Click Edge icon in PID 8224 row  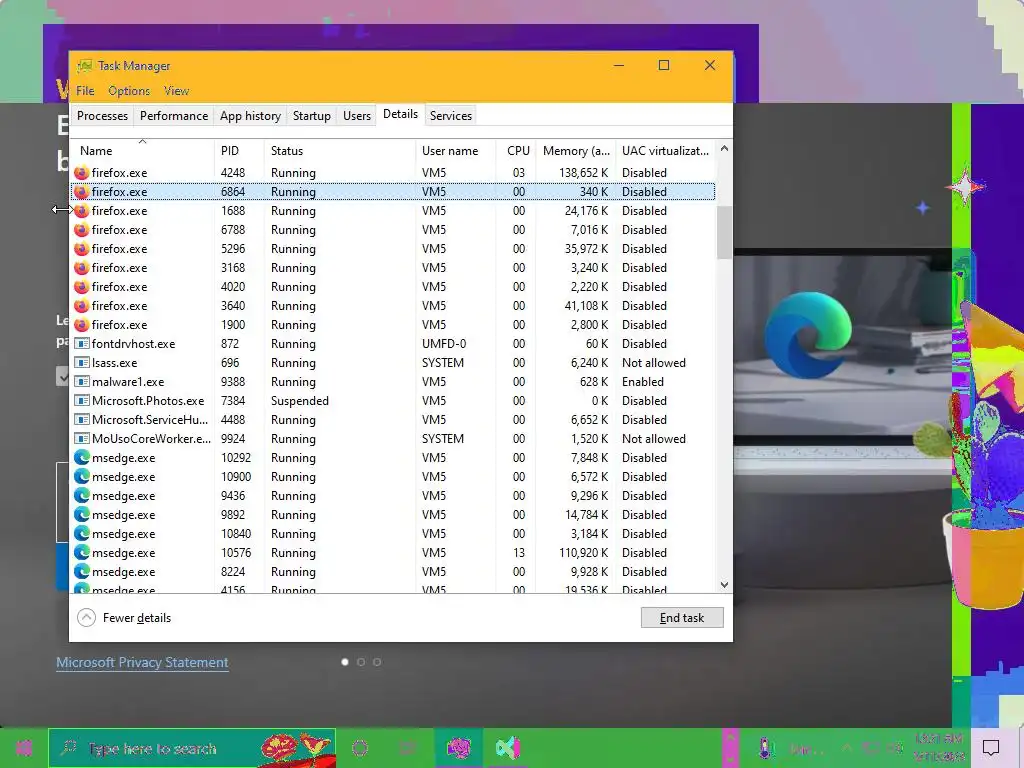click(x=82, y=571)
